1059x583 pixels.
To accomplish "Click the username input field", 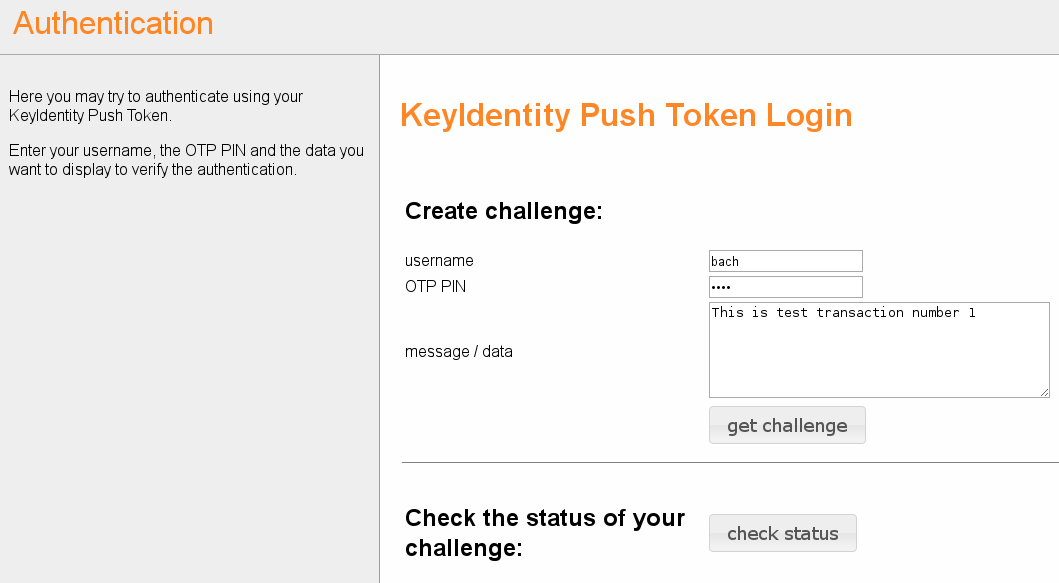I will click(x=785, y=261).
